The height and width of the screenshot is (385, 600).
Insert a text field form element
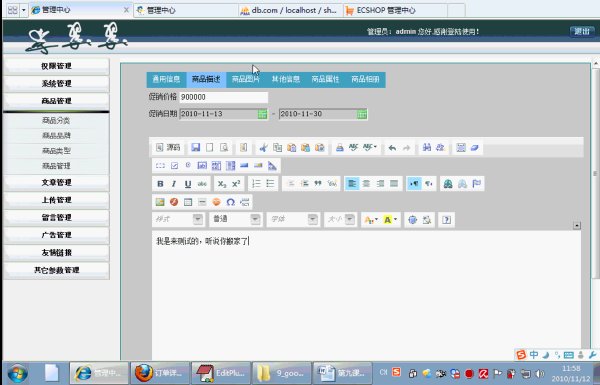(x=202, y=165)
